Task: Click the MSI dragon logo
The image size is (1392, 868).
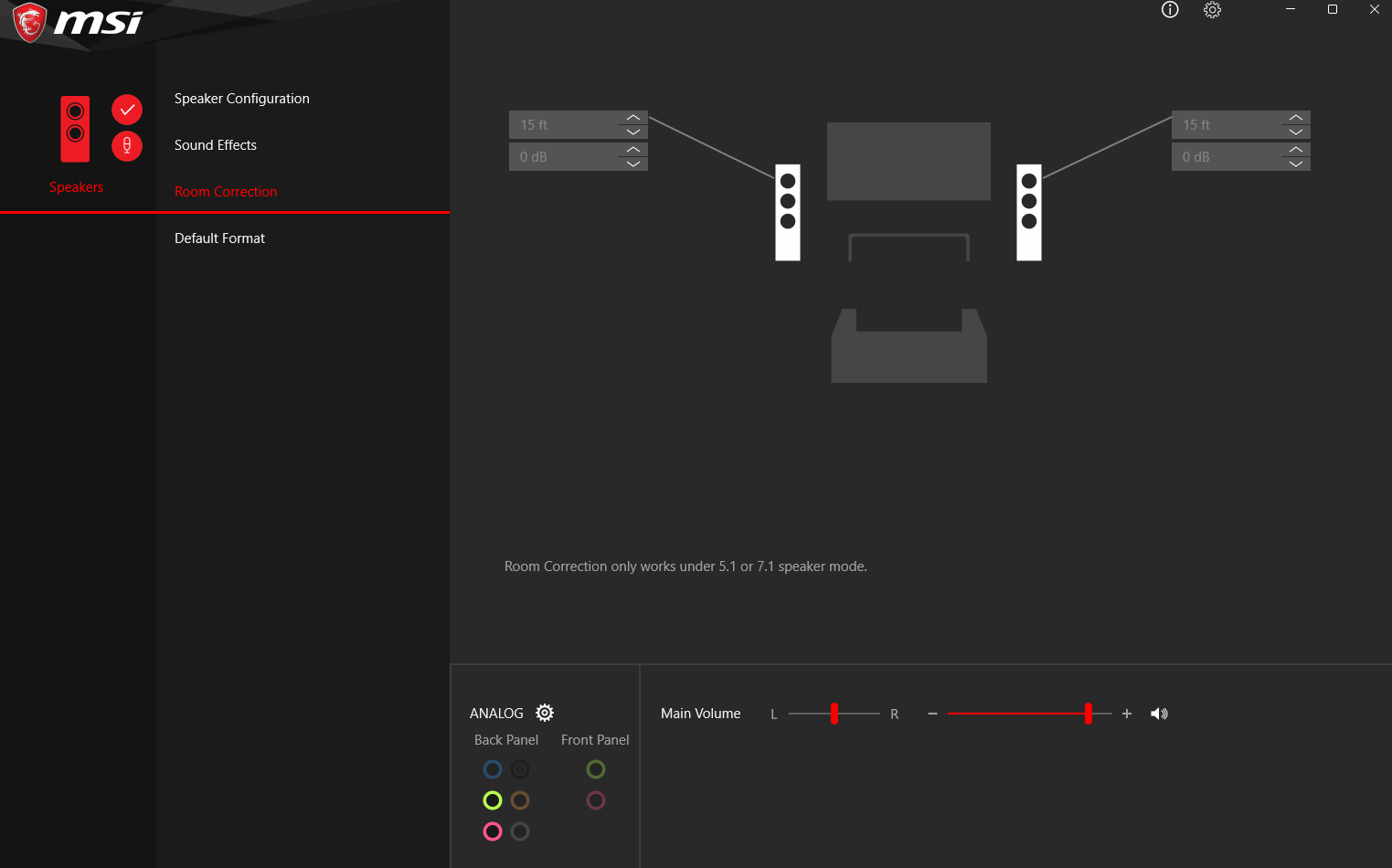Action: click(29, 22)
